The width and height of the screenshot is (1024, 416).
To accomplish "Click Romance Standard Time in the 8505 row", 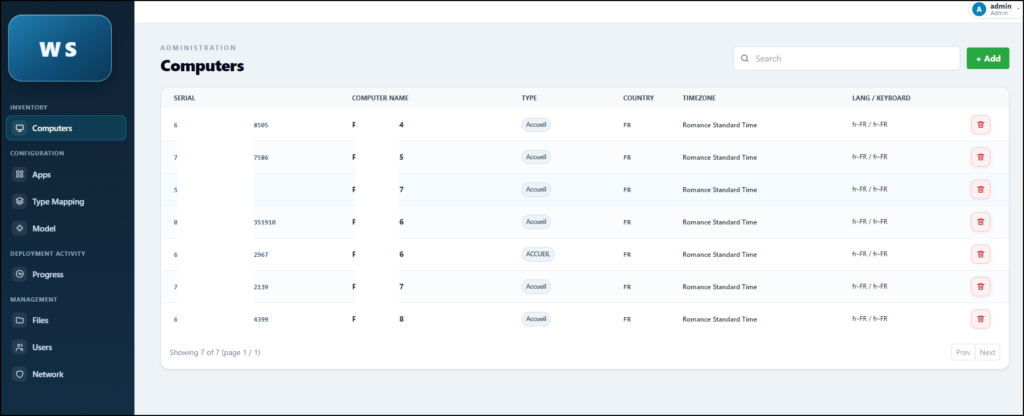I will tap(720, 125).
